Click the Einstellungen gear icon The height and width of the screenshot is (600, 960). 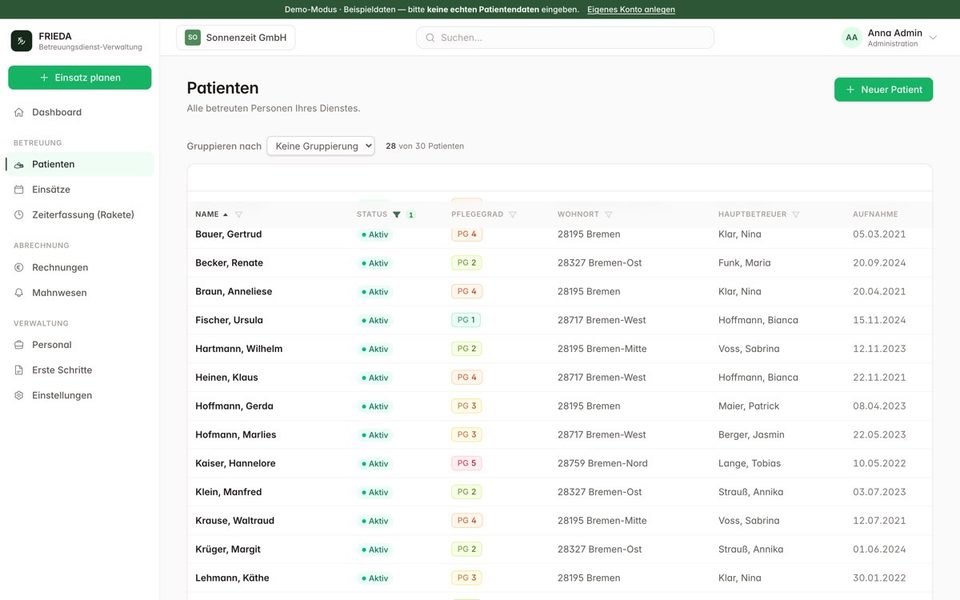pyautogui.click(x=19, y=396)
